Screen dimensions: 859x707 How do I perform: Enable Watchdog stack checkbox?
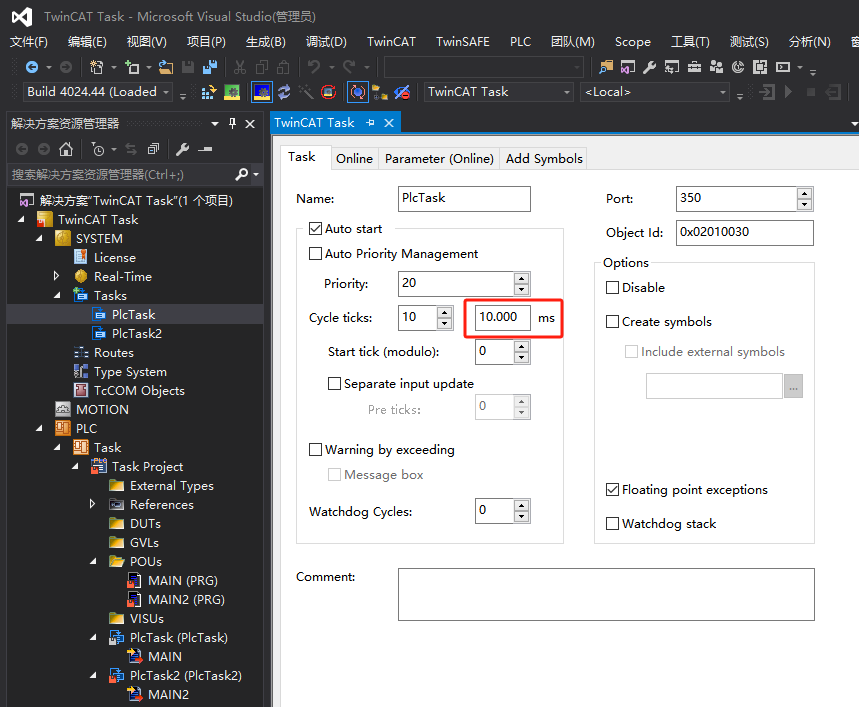[612, 524]
